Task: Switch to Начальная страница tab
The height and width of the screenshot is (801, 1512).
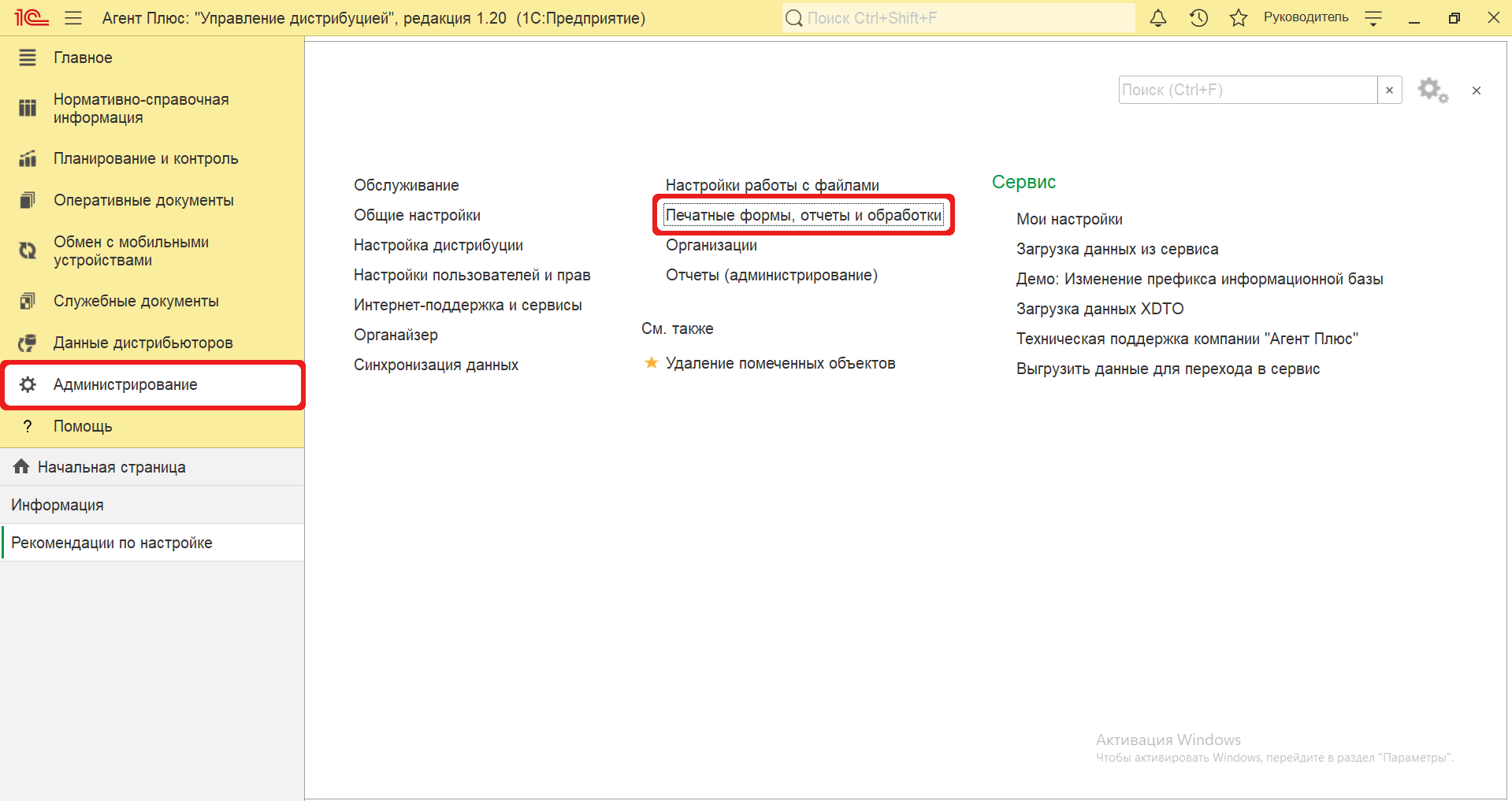Action: pos(111,467)
